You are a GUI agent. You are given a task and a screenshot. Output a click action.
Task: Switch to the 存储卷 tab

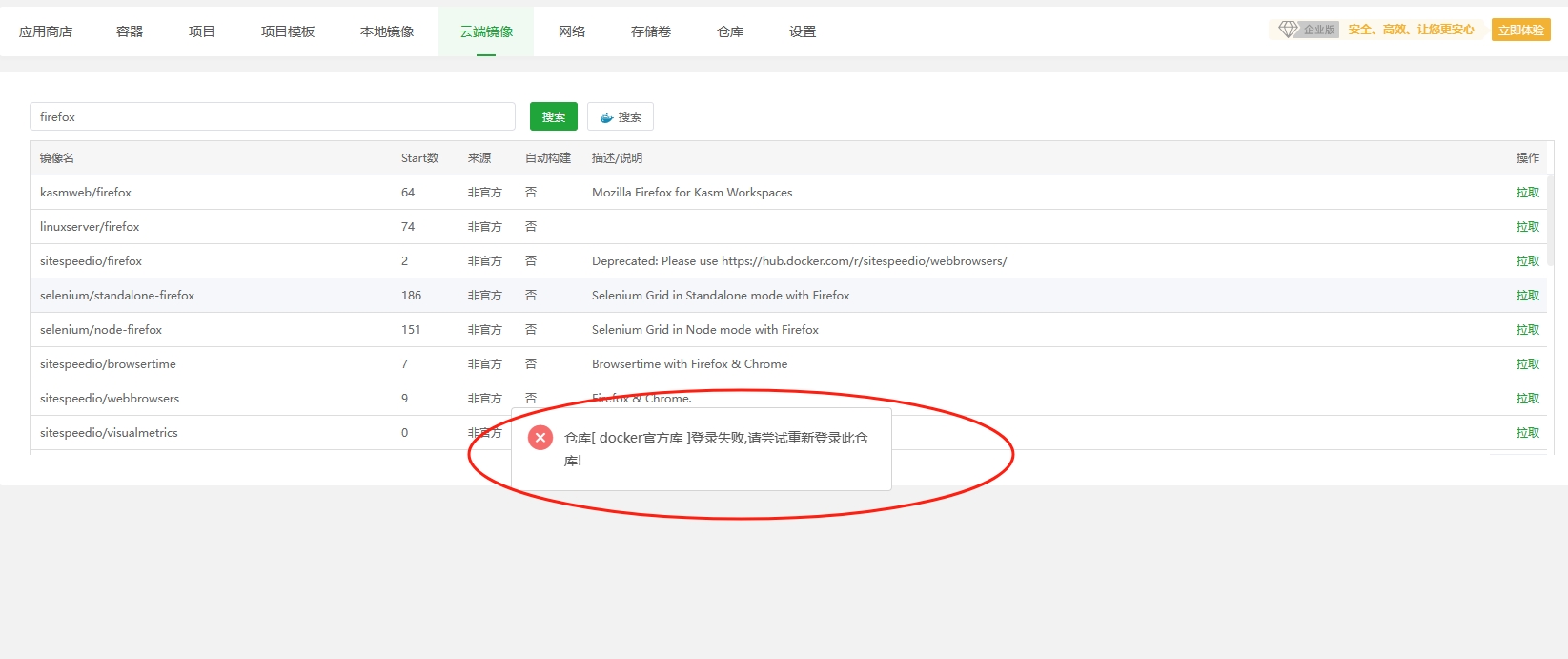point(651,31)
